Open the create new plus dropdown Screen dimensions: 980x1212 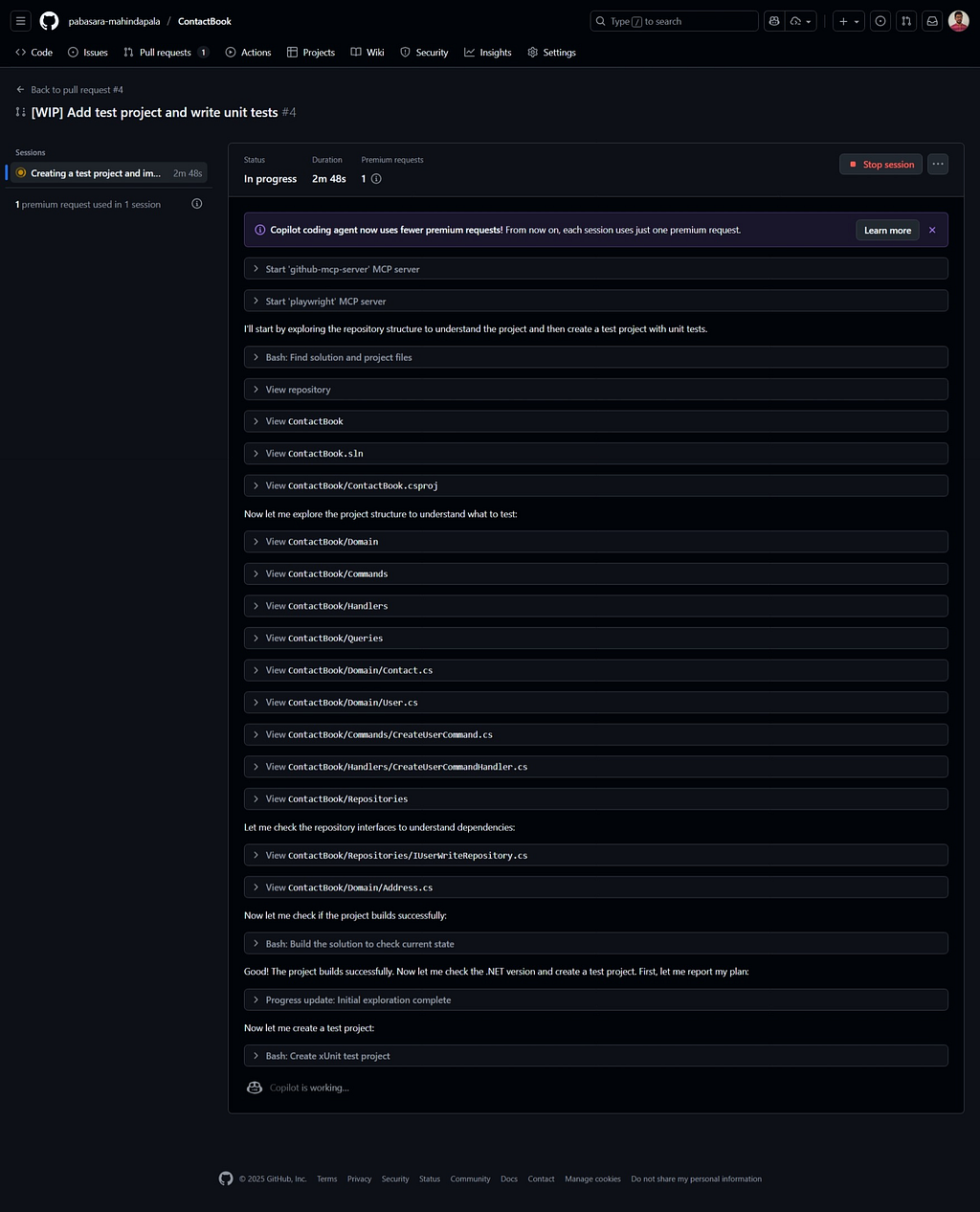coord(848,21)
